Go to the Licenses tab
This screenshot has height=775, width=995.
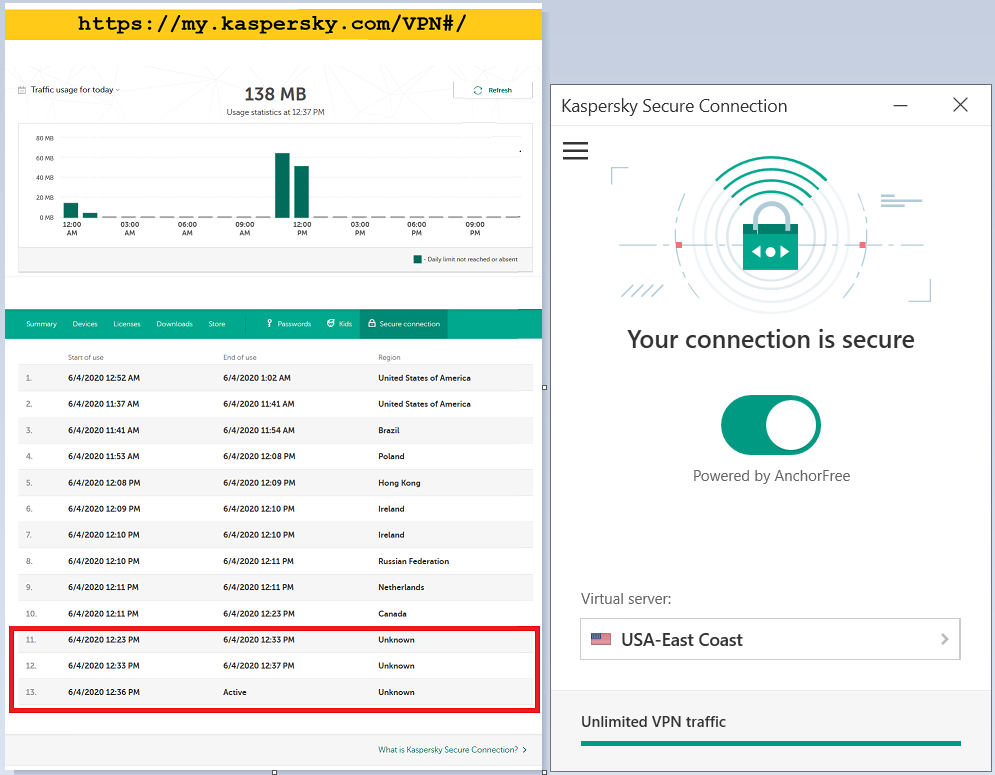point(127,324)
